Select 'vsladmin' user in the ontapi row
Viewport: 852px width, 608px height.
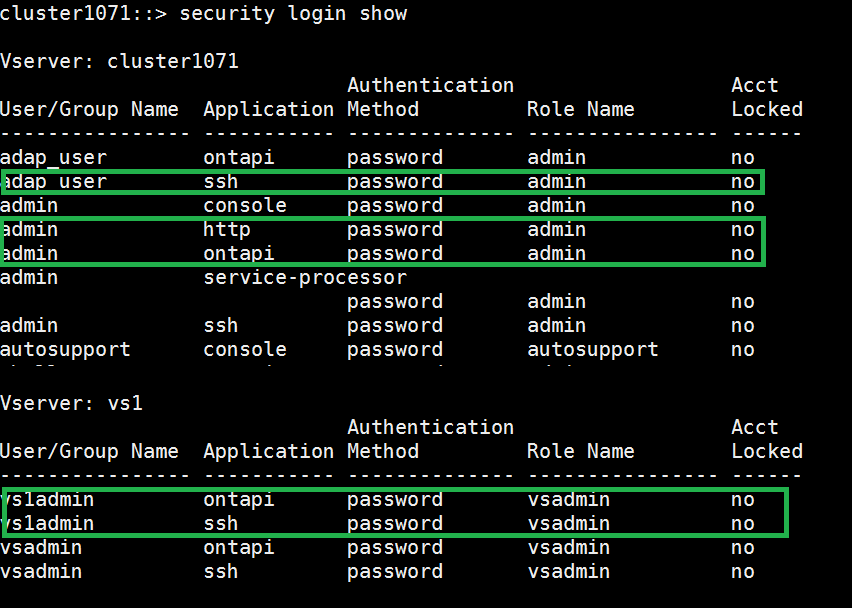[x=48, y=500]
